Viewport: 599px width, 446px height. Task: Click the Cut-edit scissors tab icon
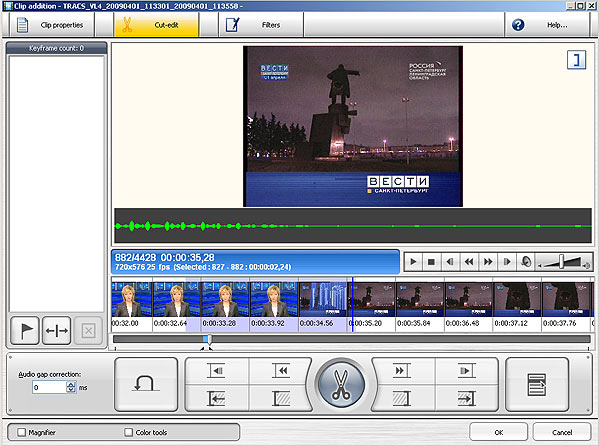127,25
